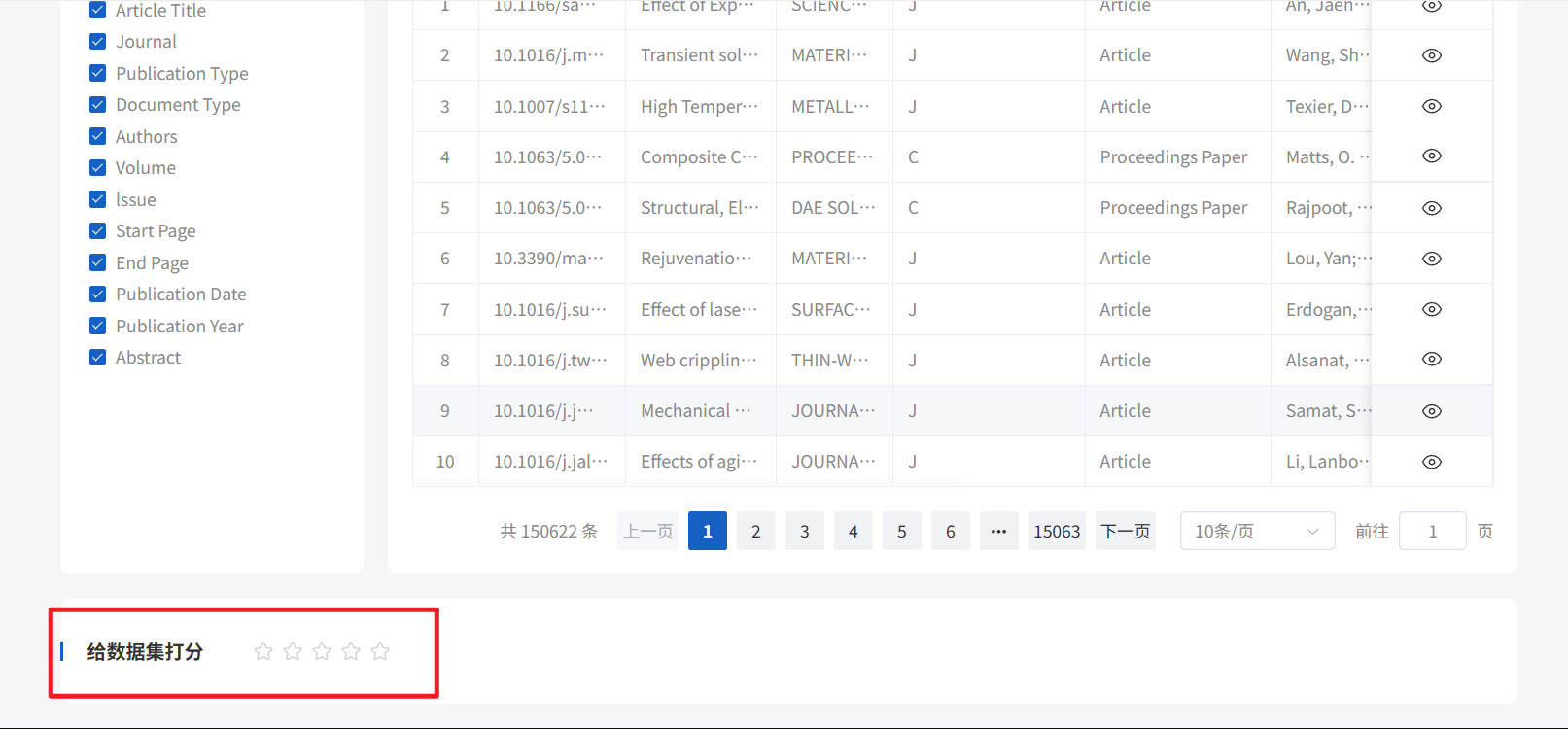Select page 5 in pagination
1568x729 pixels.
tap(901, 531)
